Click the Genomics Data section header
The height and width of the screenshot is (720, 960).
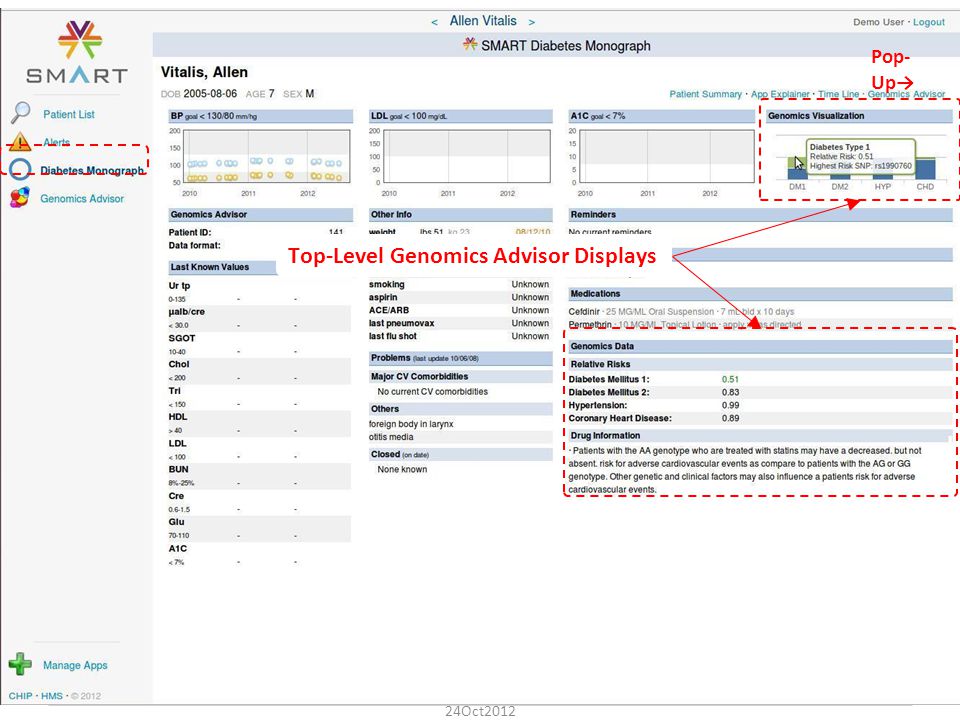(760, 346)
